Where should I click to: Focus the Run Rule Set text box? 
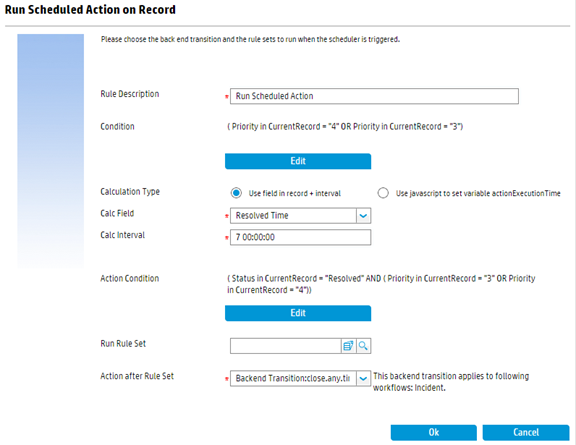point(286,346)
